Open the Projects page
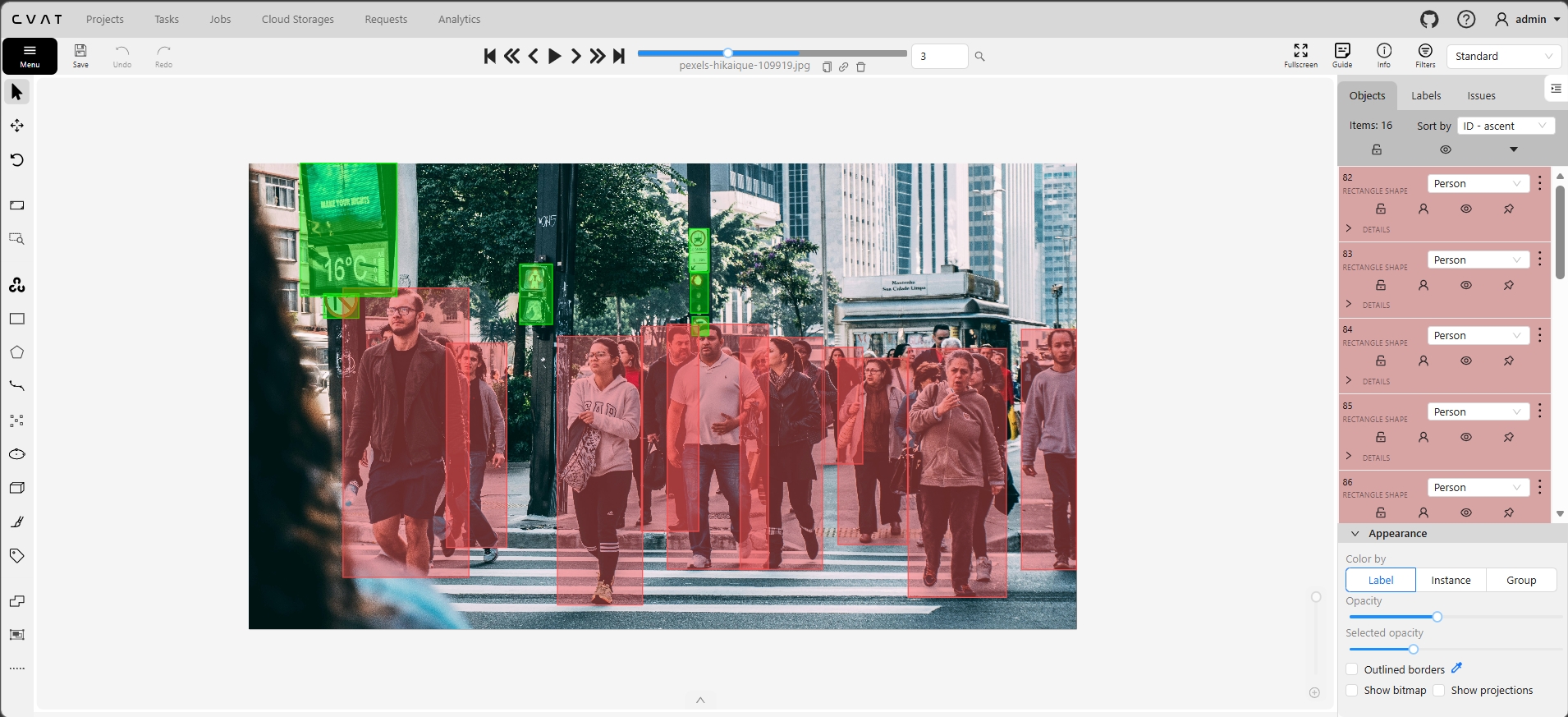Viewport: 1568px width, 717px height. (x=105, y=19)
